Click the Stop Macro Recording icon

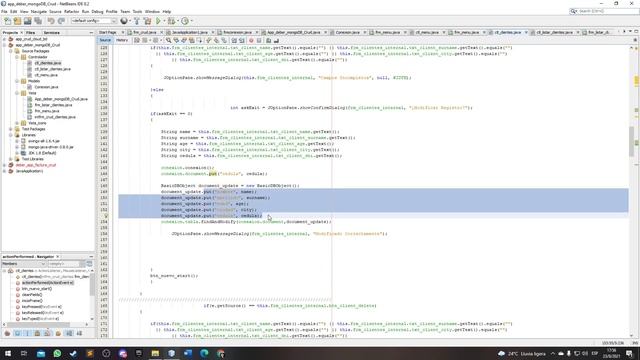[x=259, y=40]
